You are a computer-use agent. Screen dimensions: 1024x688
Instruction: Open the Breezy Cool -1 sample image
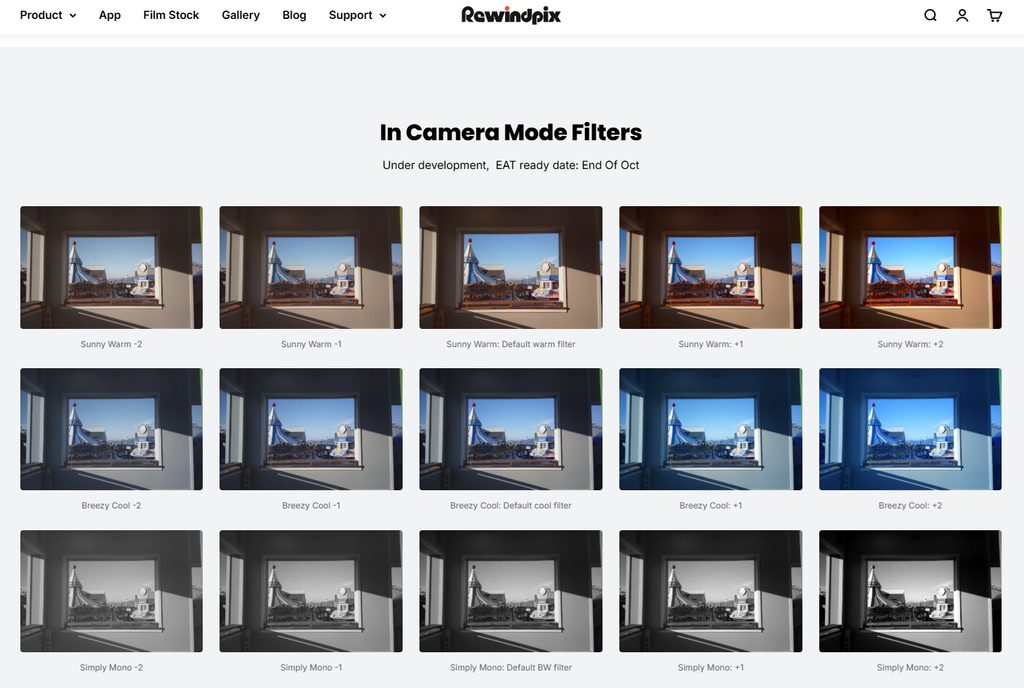point(311,429)
